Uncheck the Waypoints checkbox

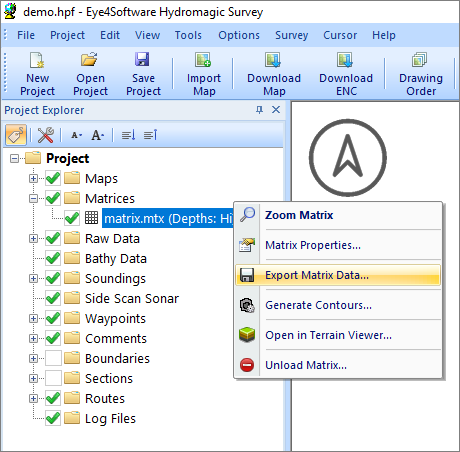point(53,318)
